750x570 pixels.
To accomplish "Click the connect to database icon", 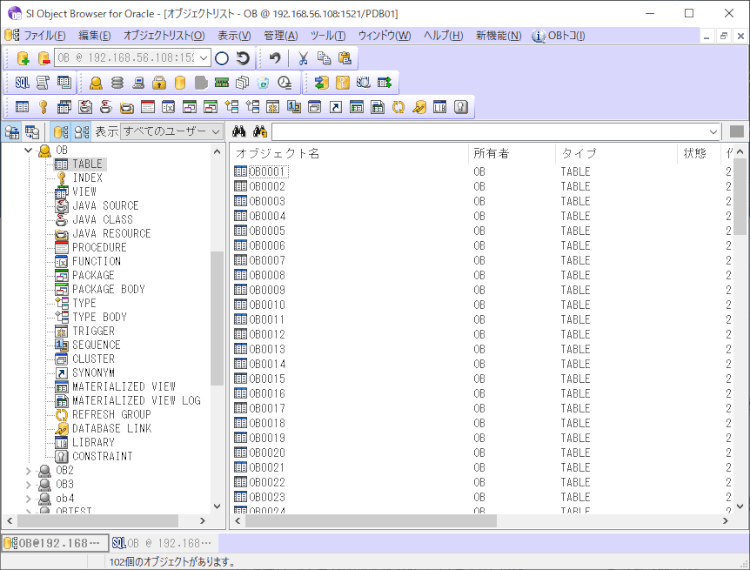I will coord(23,59).
